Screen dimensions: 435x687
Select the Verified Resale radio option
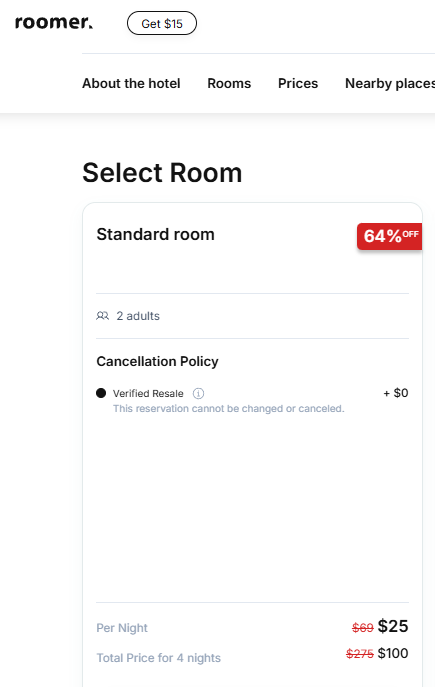(101, 393)
